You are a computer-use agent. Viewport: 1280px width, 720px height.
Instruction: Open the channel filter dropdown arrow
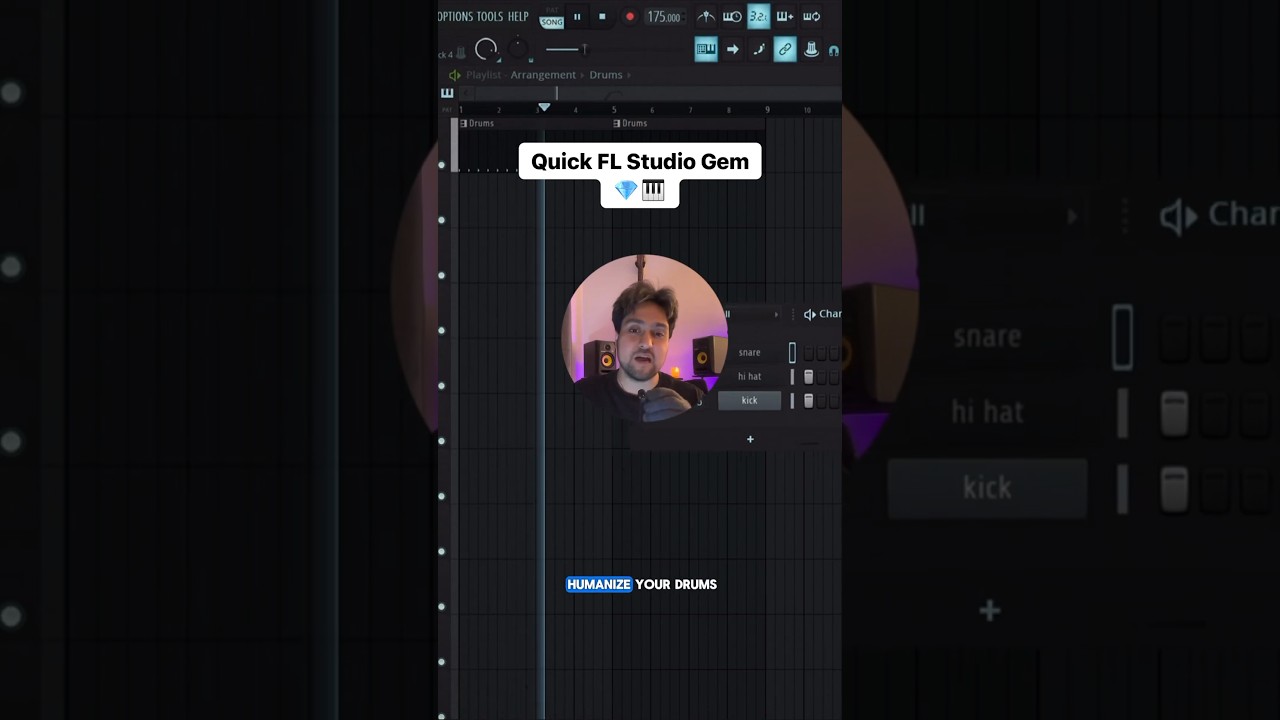tap(776, 314)
